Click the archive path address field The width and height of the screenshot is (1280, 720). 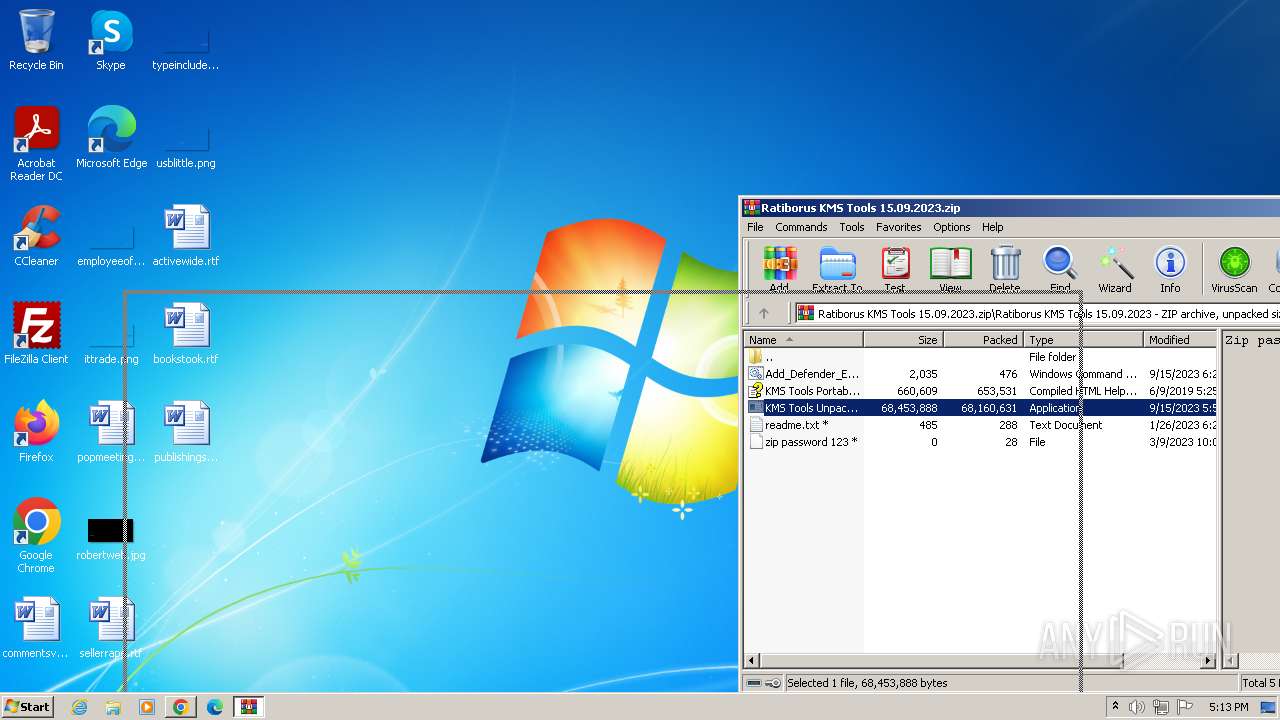pos(1037,313)
